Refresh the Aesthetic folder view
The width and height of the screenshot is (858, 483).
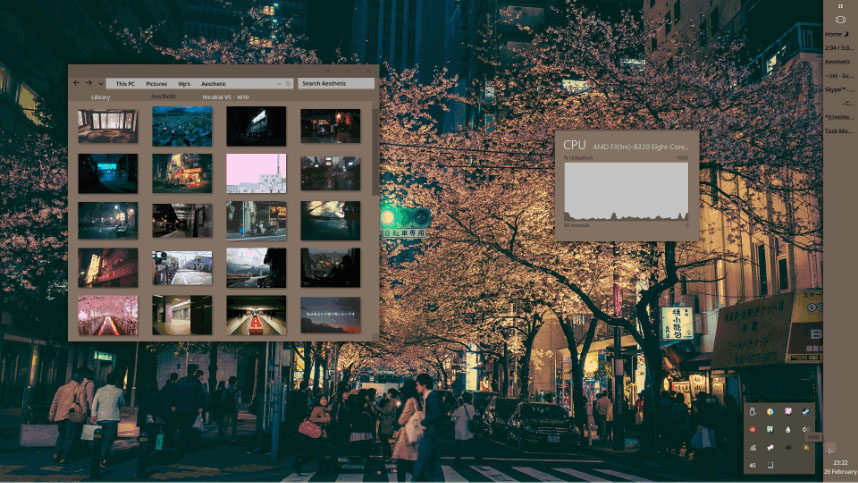click(288, 84)
